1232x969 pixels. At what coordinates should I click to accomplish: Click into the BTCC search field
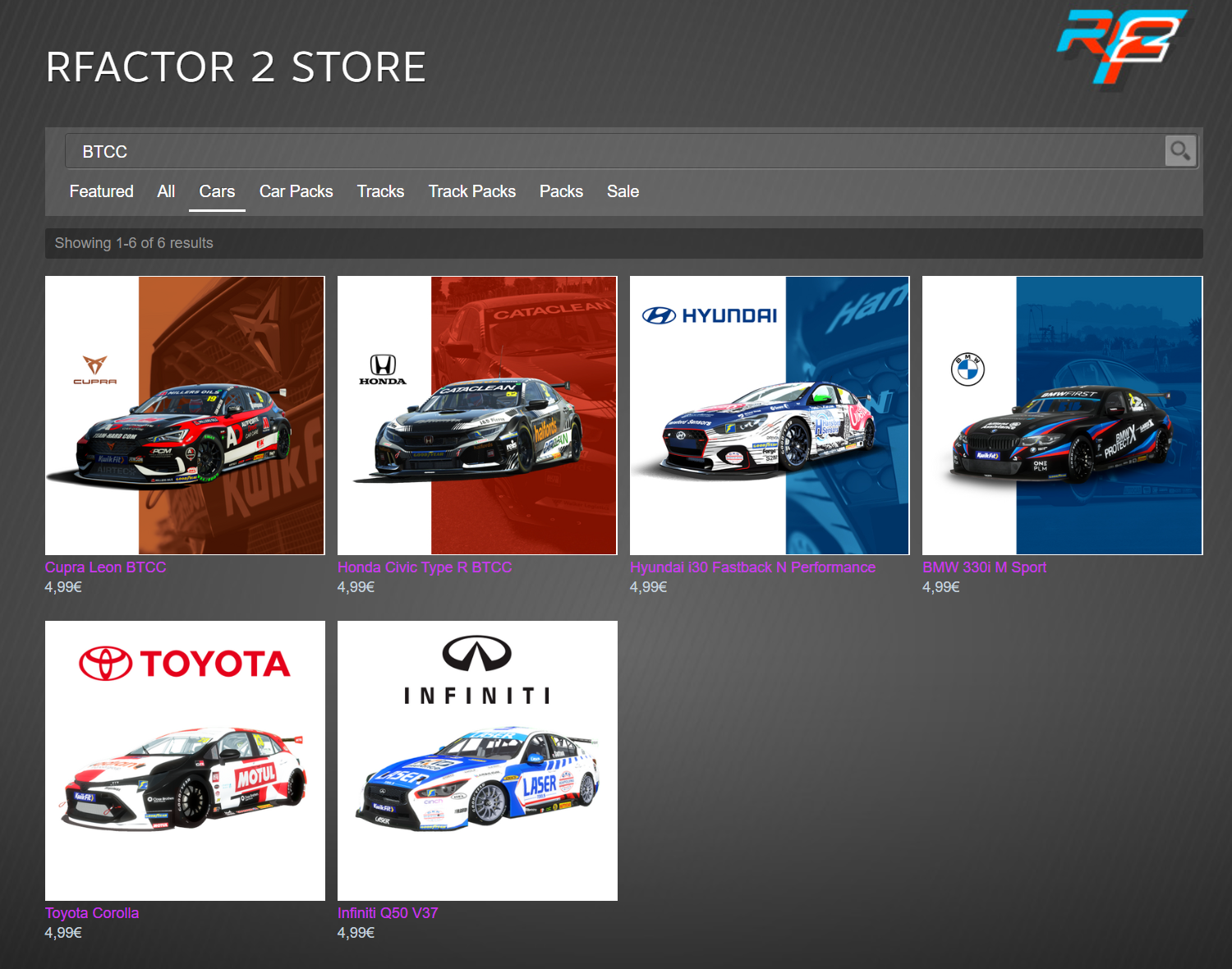[x=608, y=152]
